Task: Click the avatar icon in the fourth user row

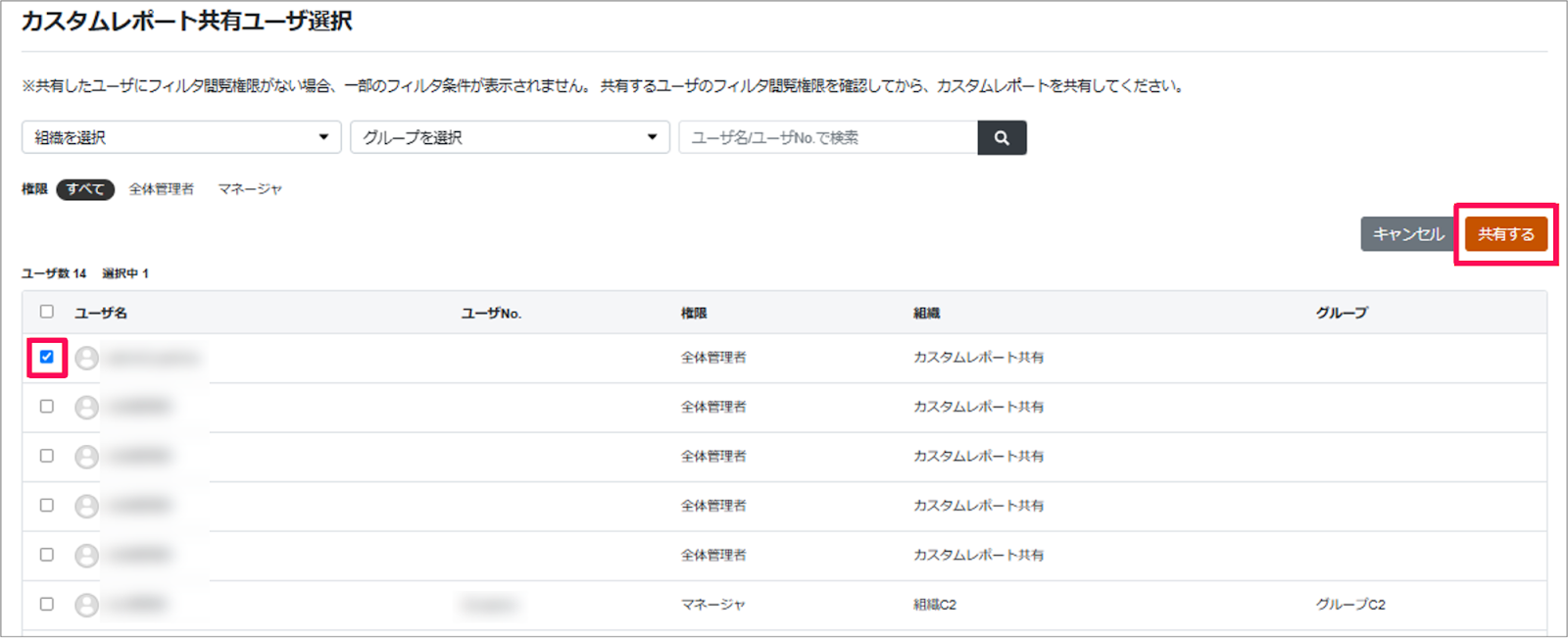Action: click(x=87, y=506)
